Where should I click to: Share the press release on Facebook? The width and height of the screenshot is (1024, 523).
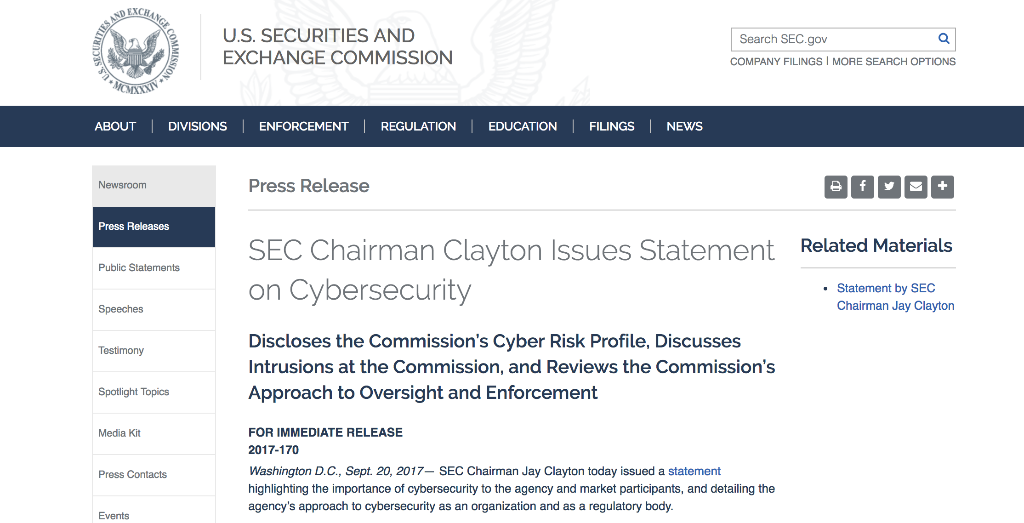click(x=862, y=187)
